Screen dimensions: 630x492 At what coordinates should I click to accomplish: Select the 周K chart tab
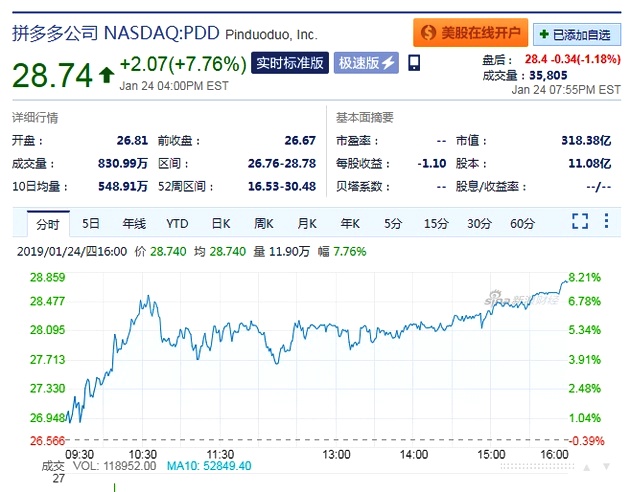[264, 223]
